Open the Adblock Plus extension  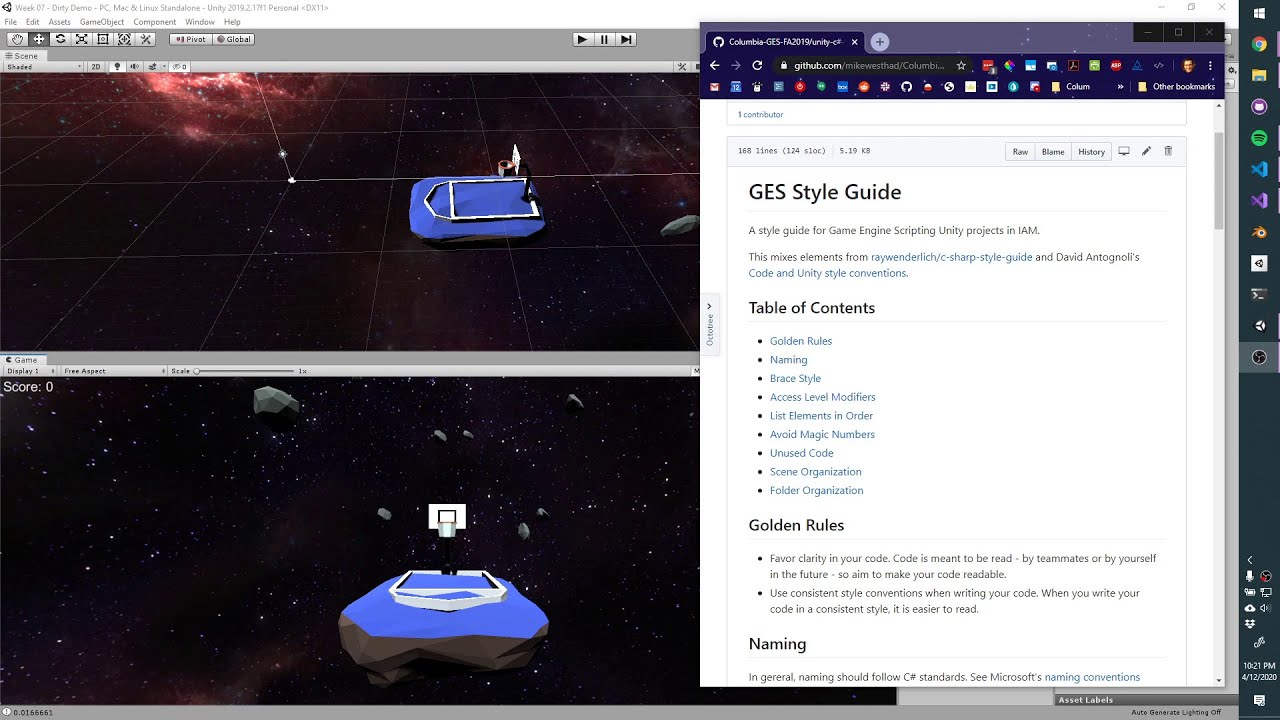pyautogui.click(x=1116, y=65)
